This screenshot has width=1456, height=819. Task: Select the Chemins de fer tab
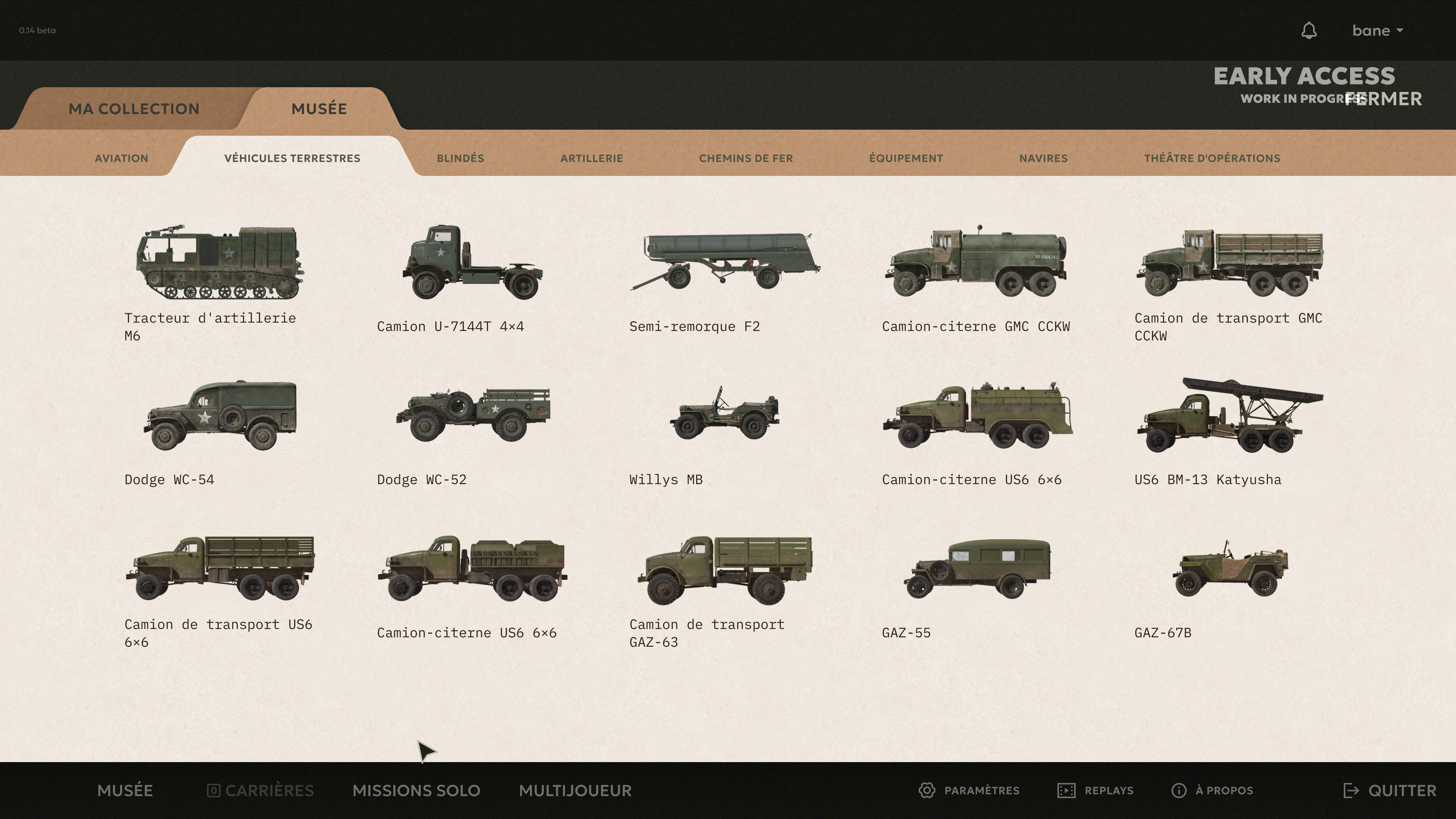coord(745,158)
